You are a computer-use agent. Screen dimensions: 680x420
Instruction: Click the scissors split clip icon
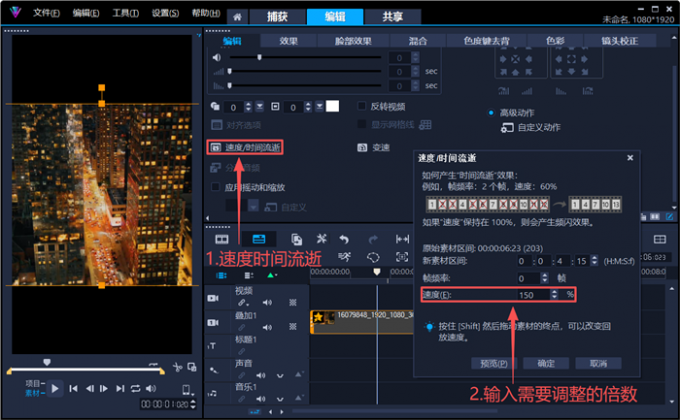point(177,368)
